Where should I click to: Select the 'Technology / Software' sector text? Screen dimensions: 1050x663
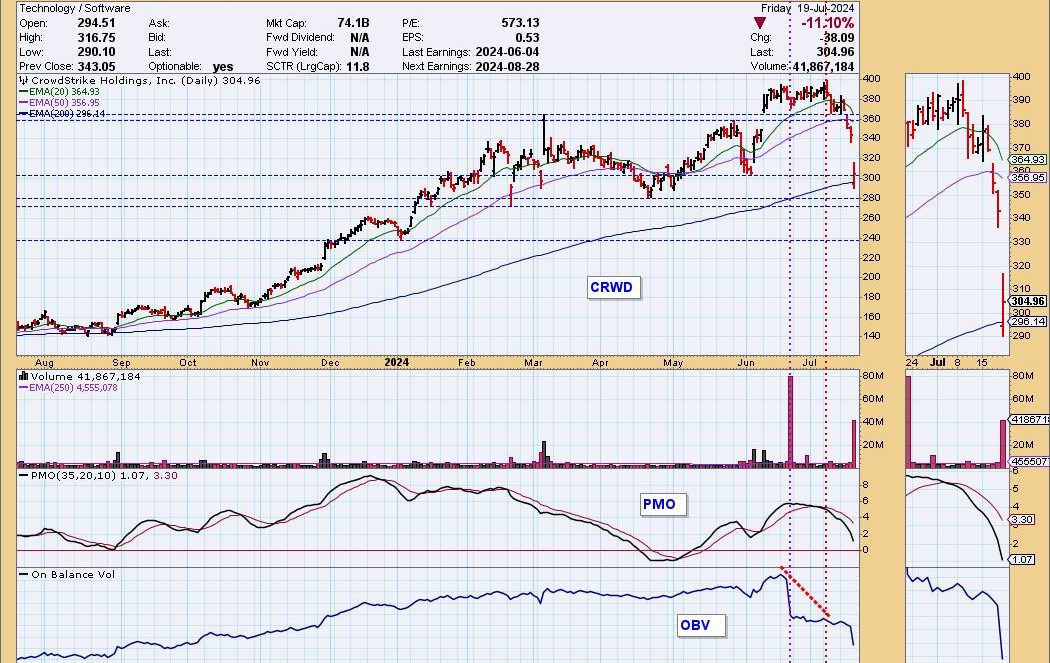pyautogui.click(x=74, y=8)
